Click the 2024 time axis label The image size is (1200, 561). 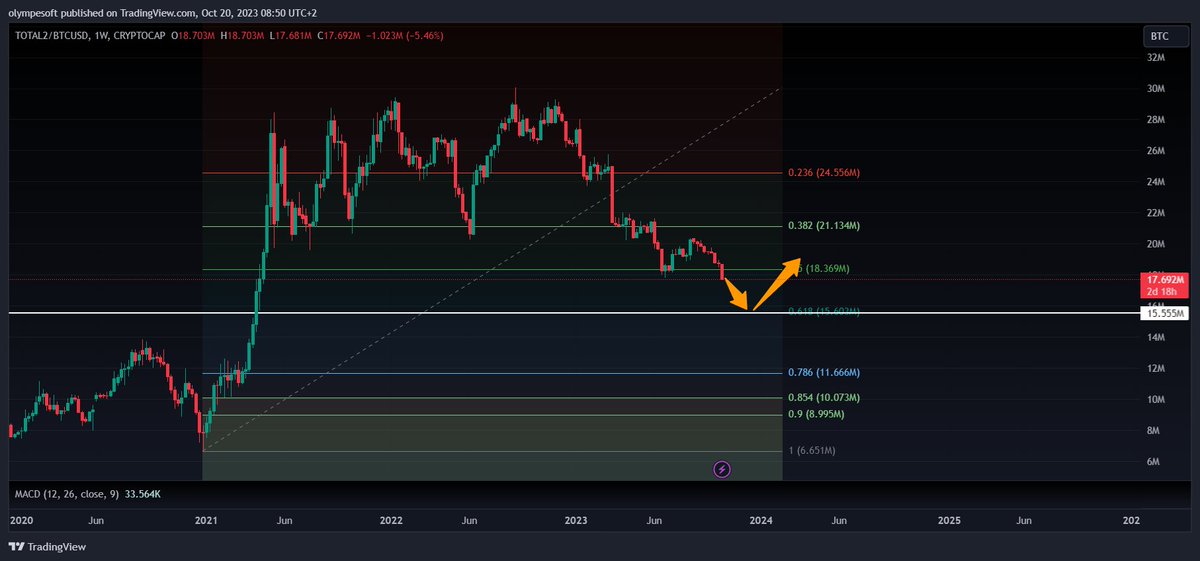761,521
